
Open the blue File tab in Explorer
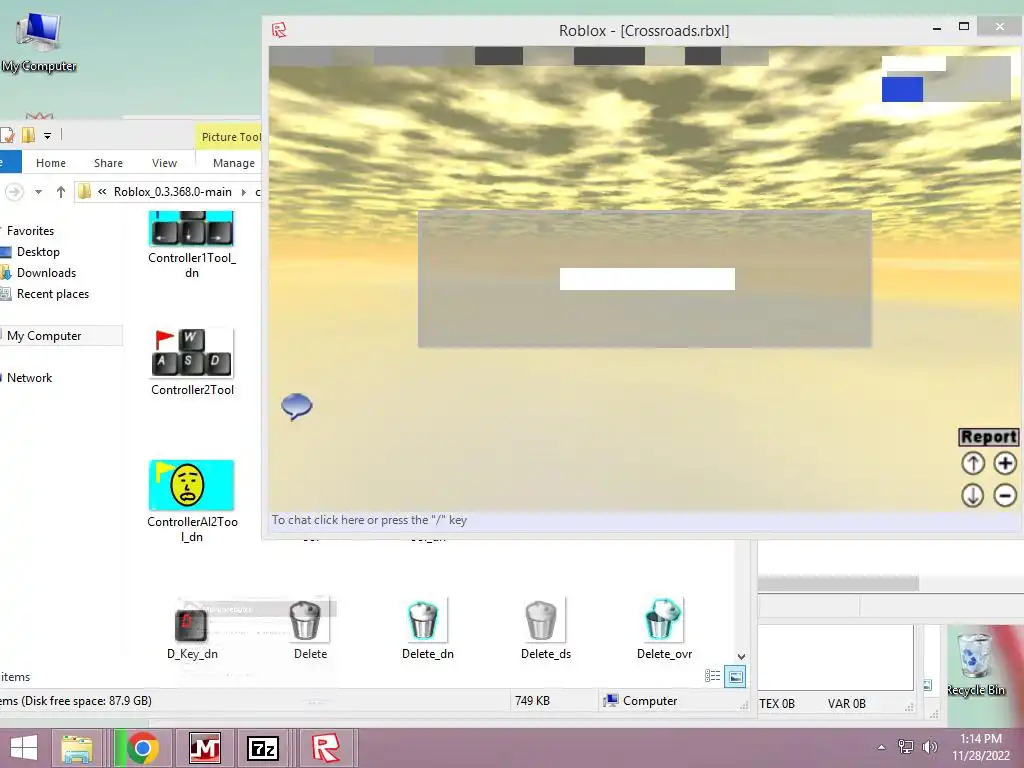coord(9,163)
